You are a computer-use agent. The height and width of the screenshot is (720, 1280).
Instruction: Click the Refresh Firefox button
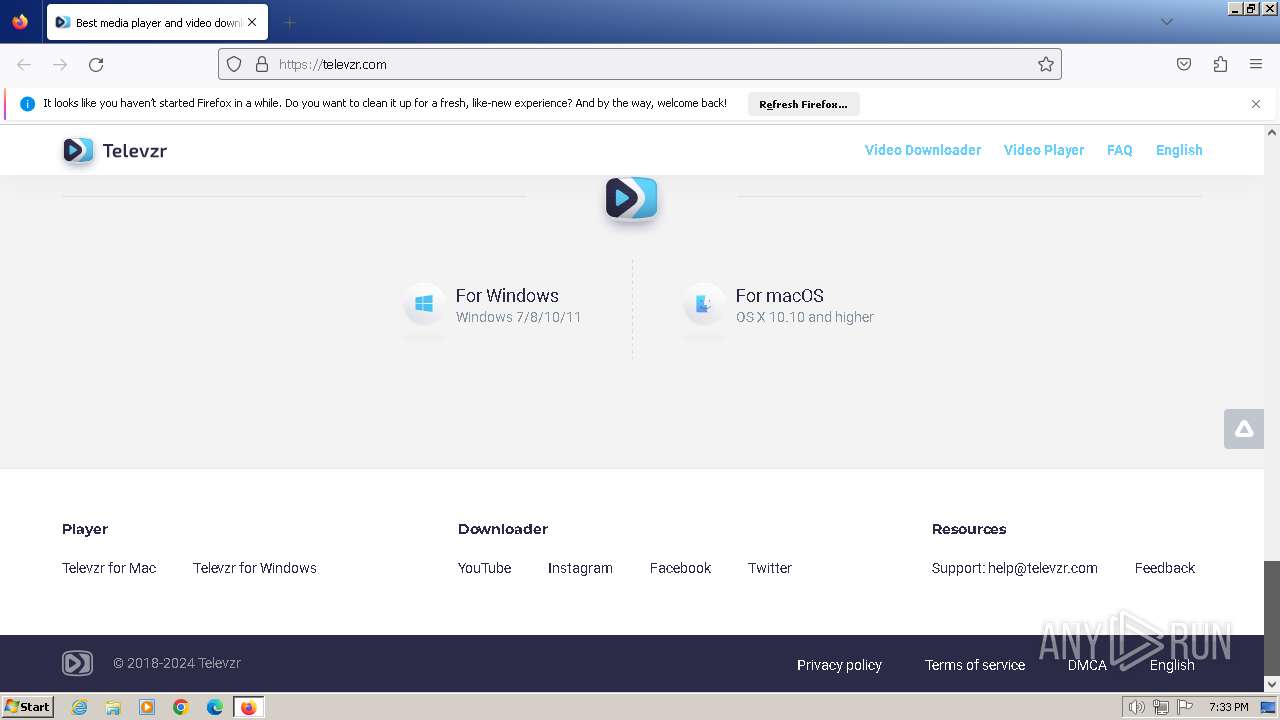[x=803, y=104]
